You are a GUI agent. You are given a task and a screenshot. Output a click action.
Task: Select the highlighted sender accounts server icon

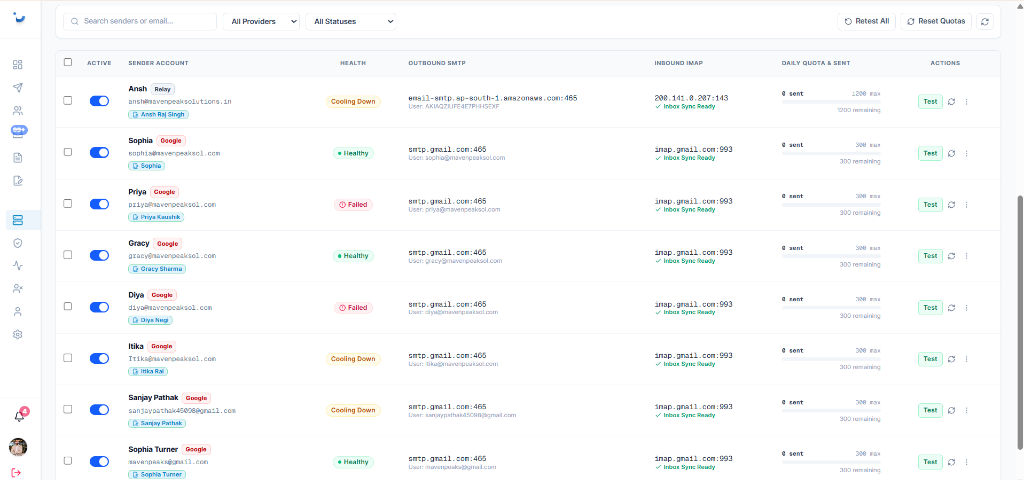point(18,220)
